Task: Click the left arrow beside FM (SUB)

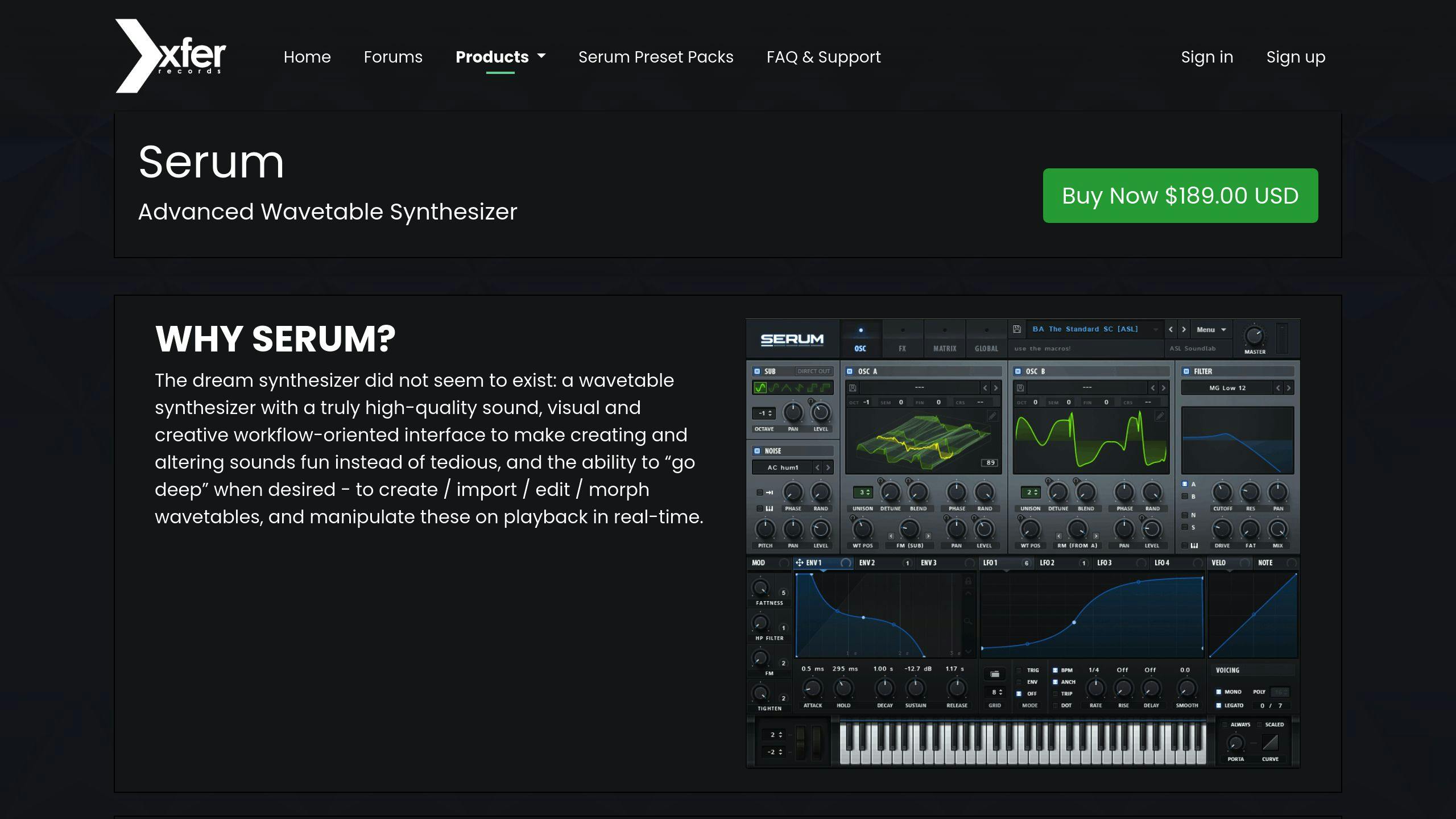Action: 891,536
